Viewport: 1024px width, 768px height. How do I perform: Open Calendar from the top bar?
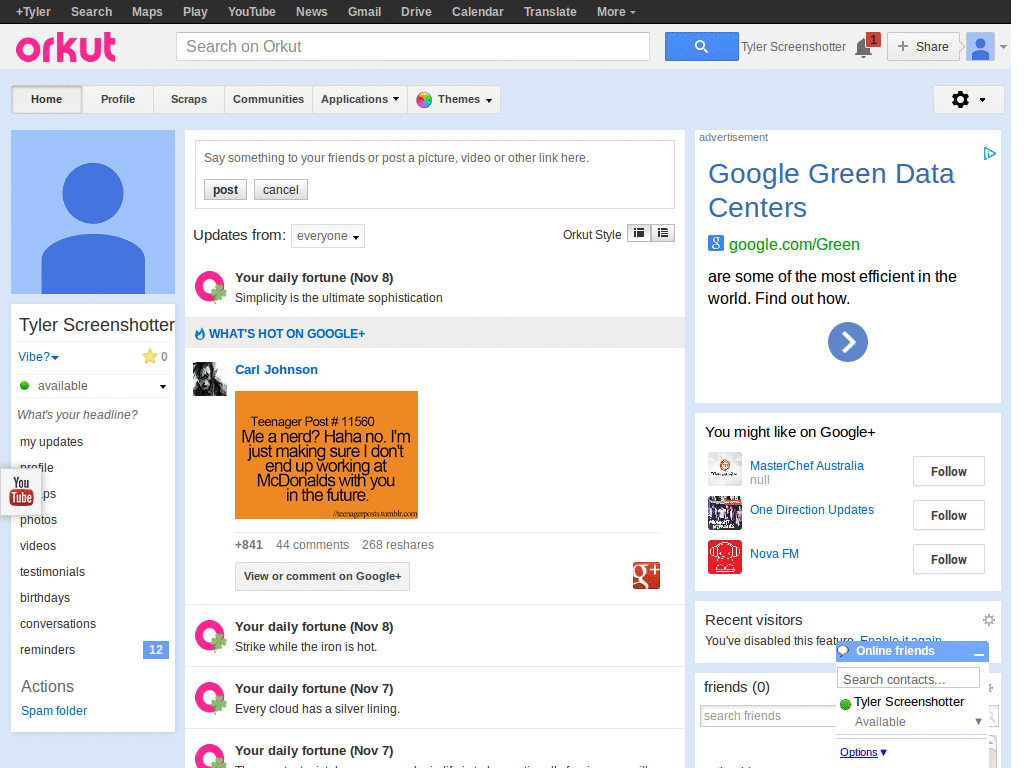[477, 12]
